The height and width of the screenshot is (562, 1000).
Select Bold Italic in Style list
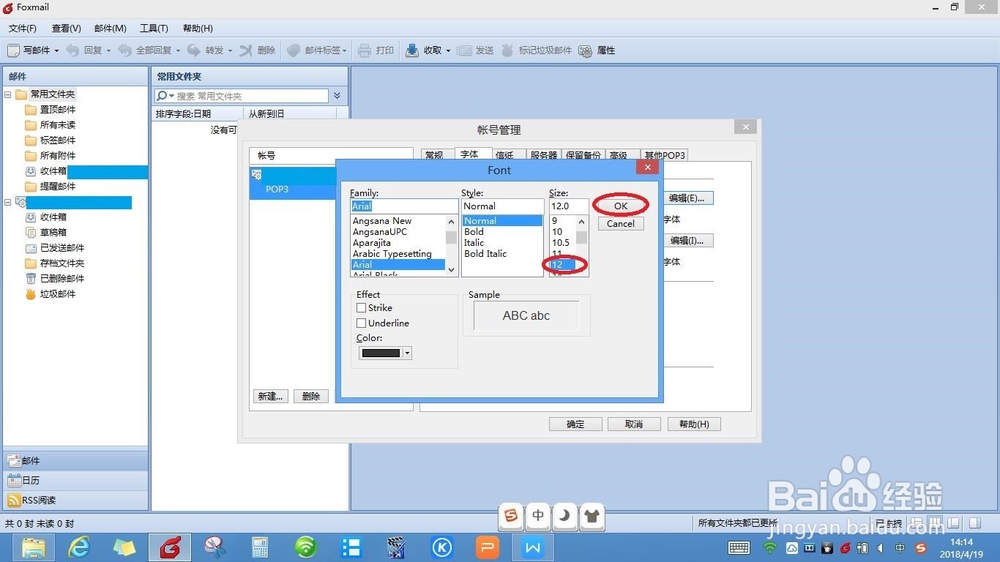tap(485, 253)
